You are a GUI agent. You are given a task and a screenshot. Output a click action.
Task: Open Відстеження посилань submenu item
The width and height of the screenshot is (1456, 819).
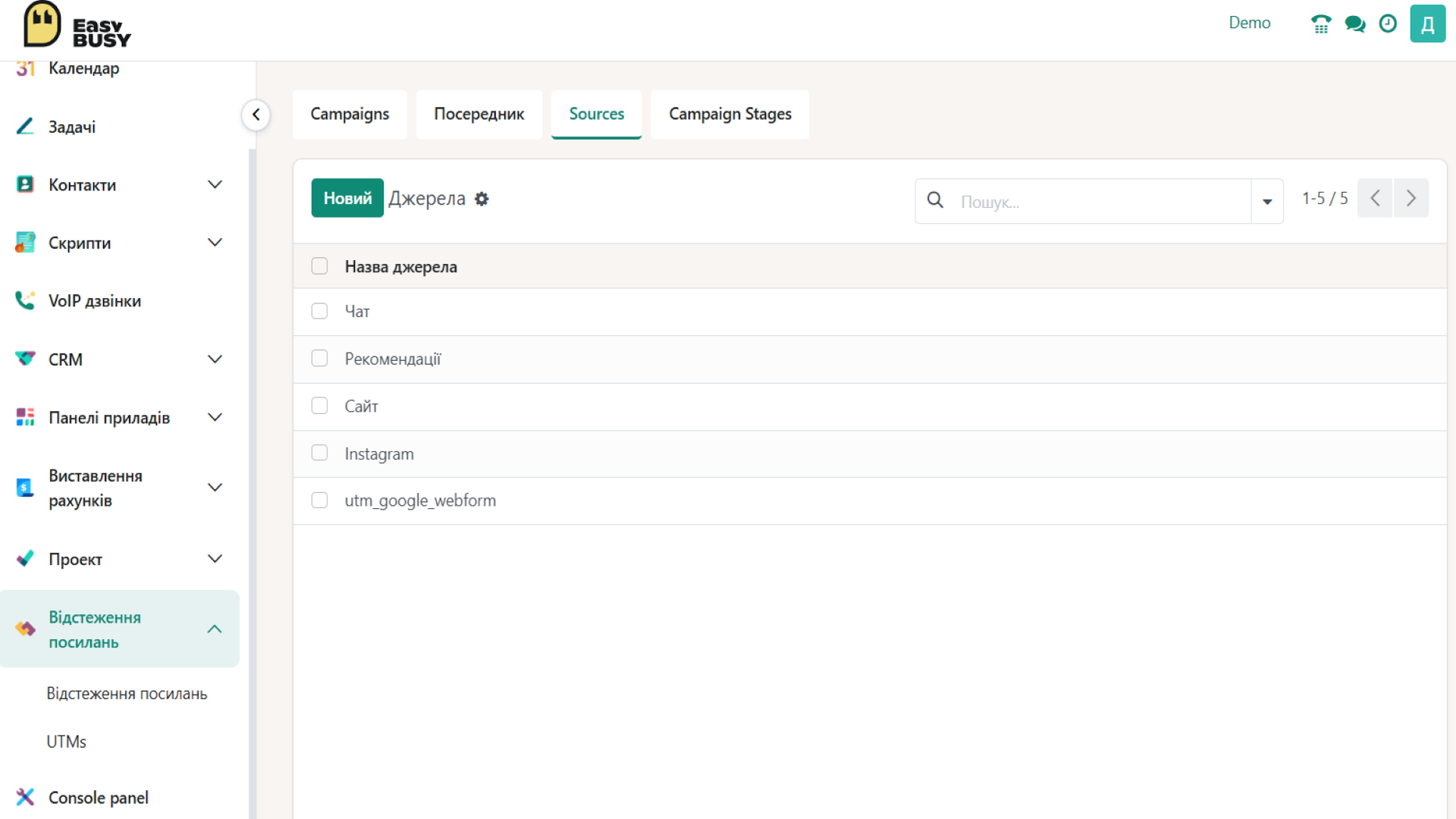[127, 694]
